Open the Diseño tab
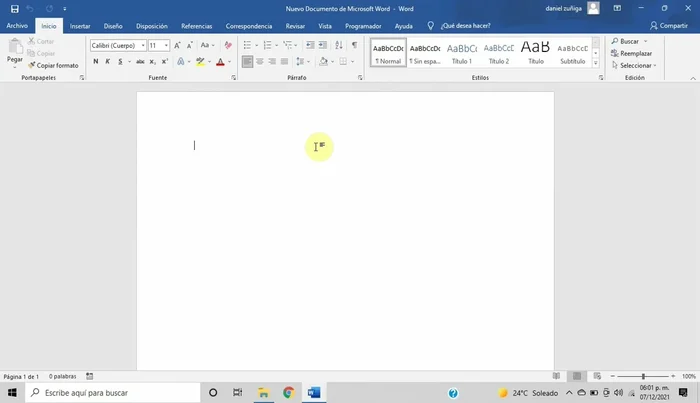700x403 pixels. [x=113, y=26]
